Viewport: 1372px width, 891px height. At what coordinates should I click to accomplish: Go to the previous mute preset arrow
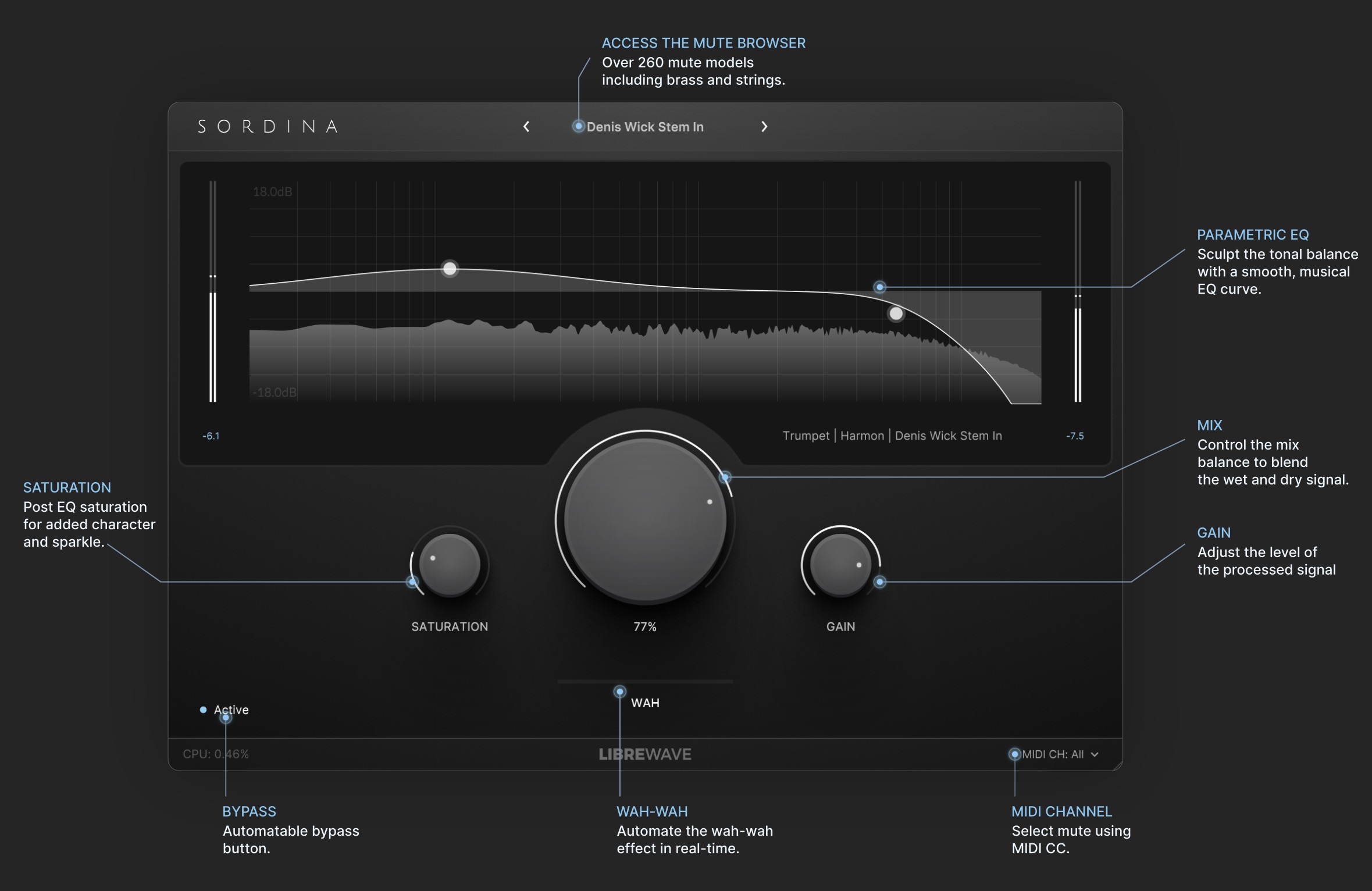click(526, 126)
